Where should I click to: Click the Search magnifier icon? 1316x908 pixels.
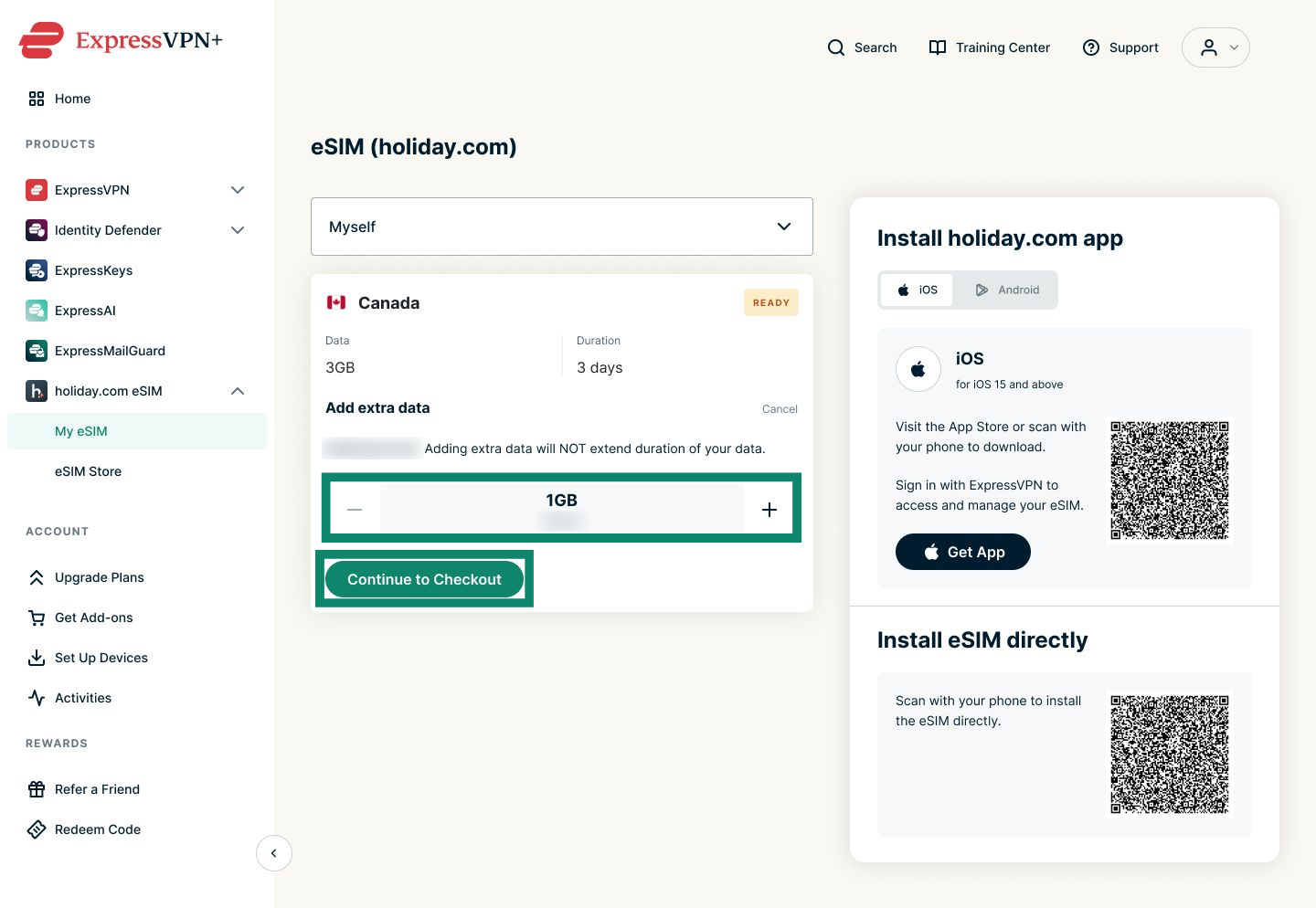coord(836,48)
